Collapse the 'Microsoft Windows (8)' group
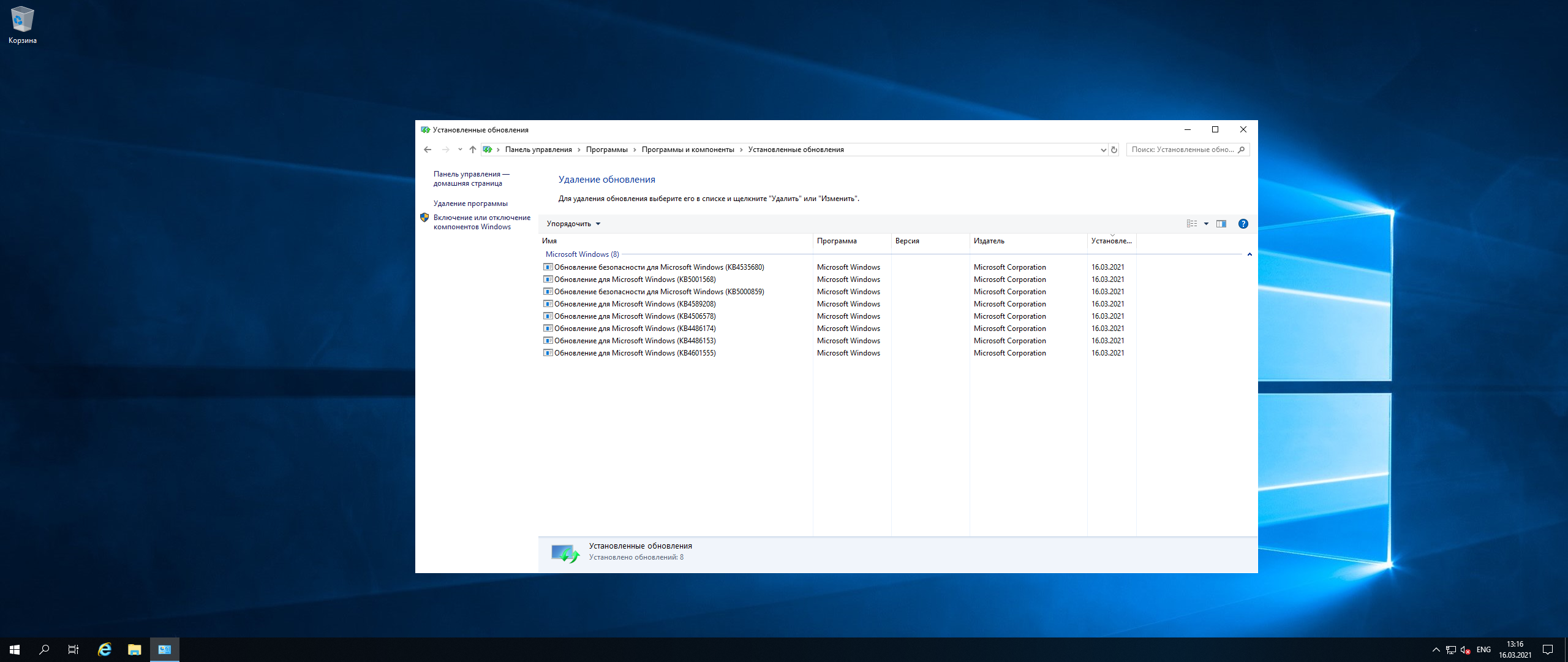 (1249, 254)
